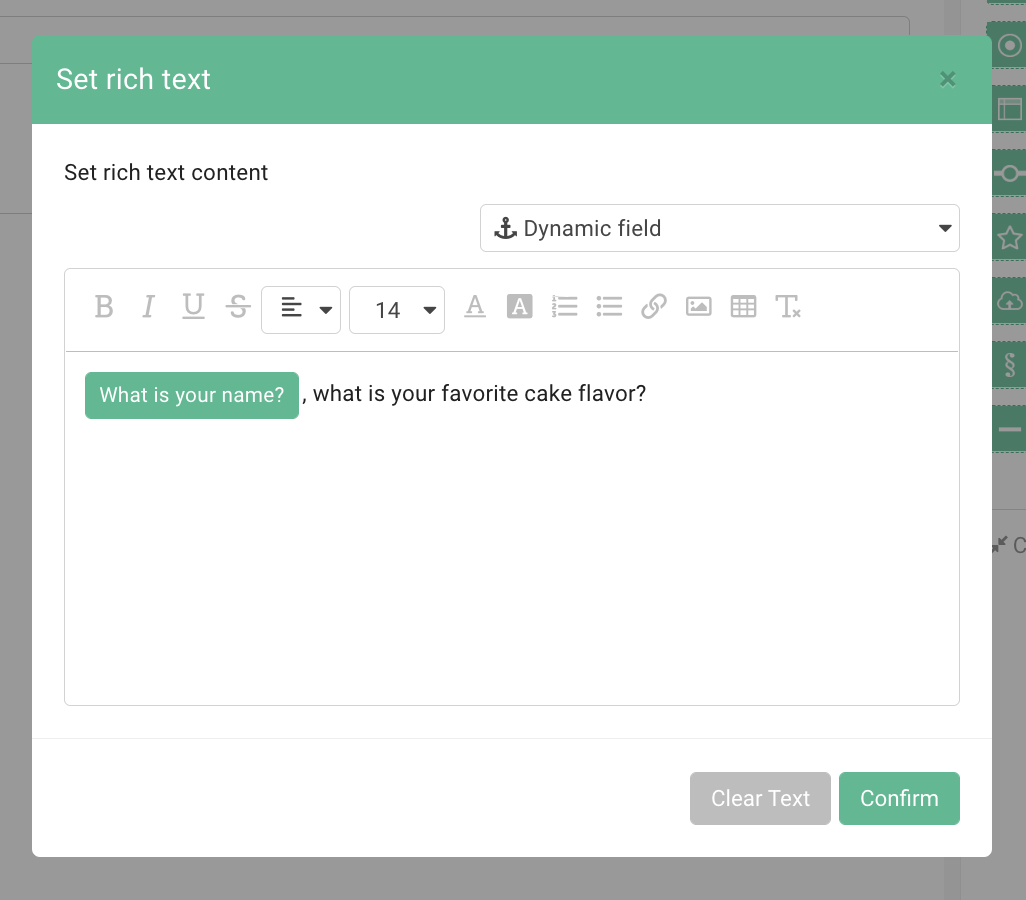
Task: Select the star icon in the sidebar
Action: tap(1010, 237)
